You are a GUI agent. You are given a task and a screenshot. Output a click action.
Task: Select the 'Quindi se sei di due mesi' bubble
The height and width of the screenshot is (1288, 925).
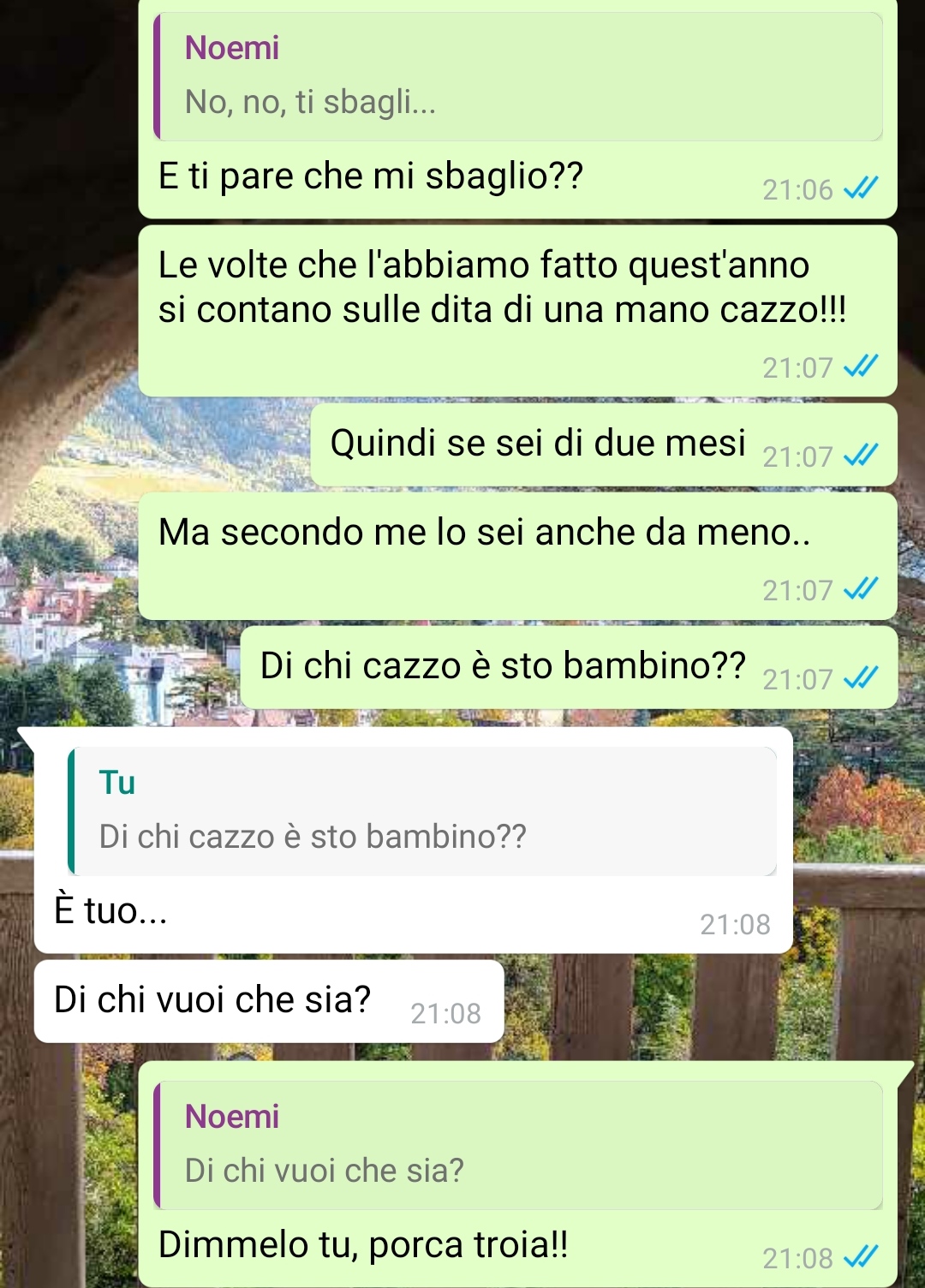coord(603,444)
